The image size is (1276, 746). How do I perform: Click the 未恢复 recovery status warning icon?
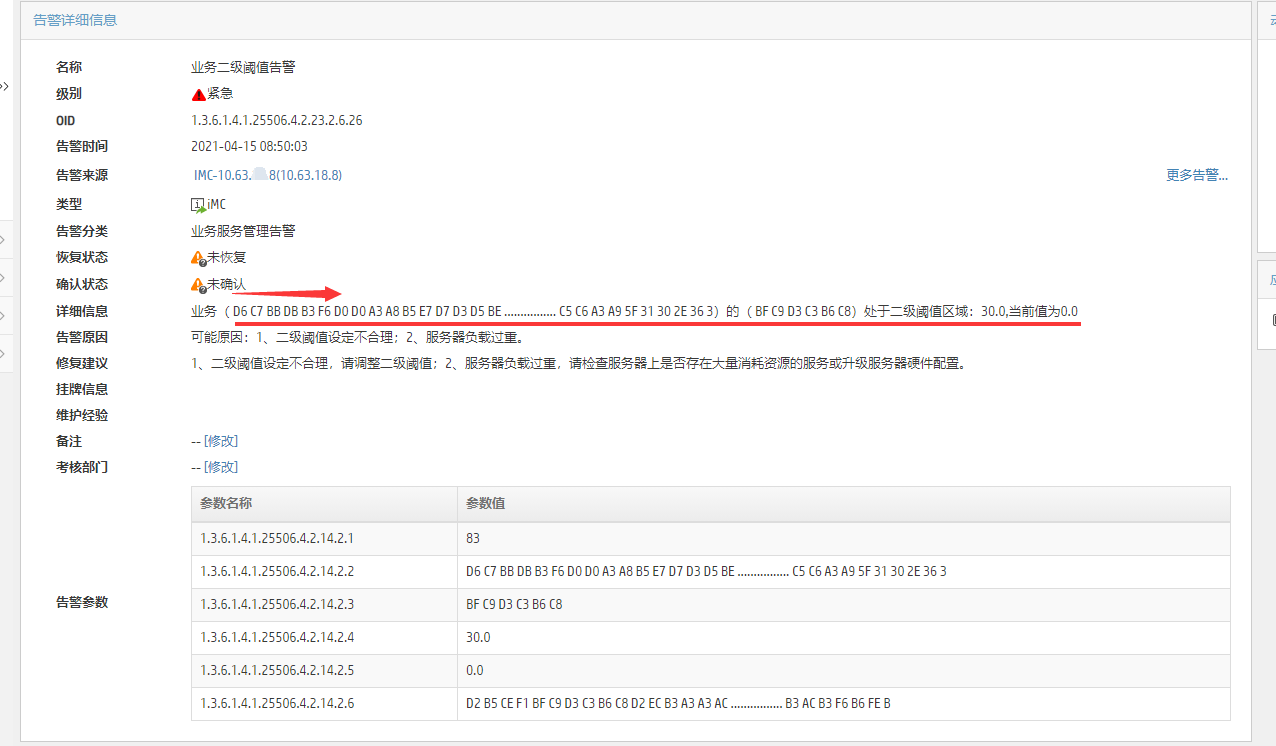pyautogui.click(x=198, y=258)
